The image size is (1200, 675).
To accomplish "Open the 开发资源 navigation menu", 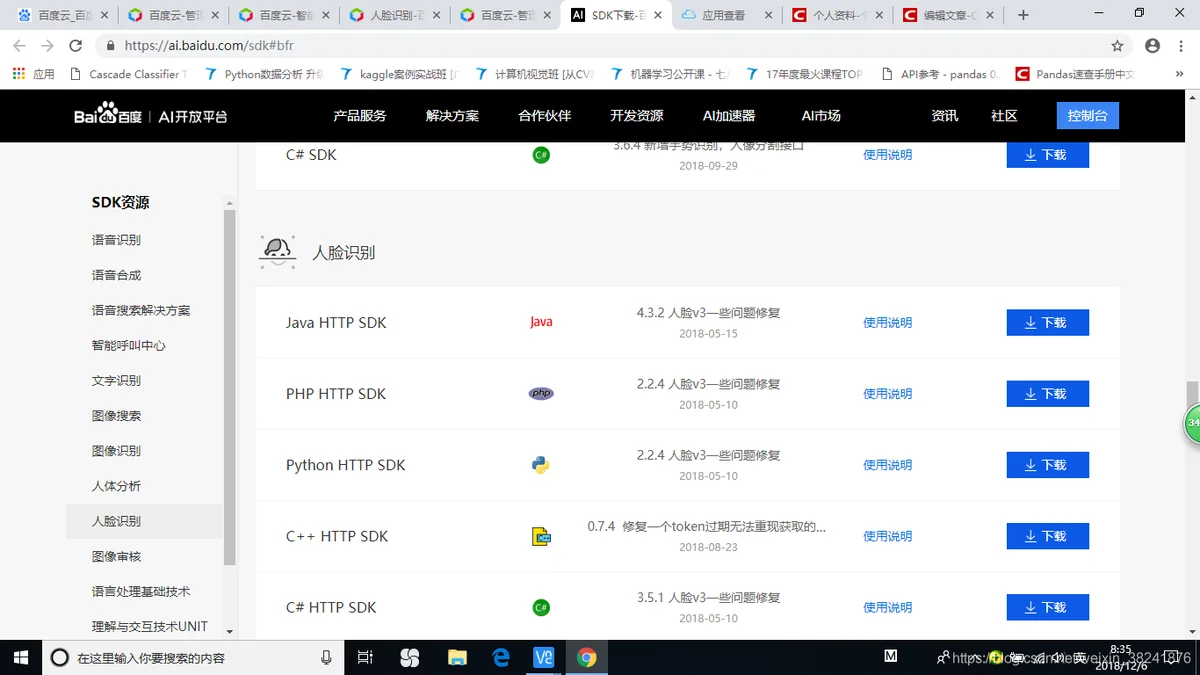I will [637, 116].
